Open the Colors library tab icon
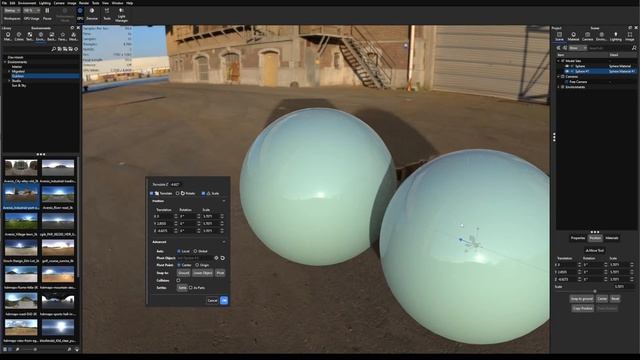The width and height of the screenshot is (640, 360). [19, 36]
